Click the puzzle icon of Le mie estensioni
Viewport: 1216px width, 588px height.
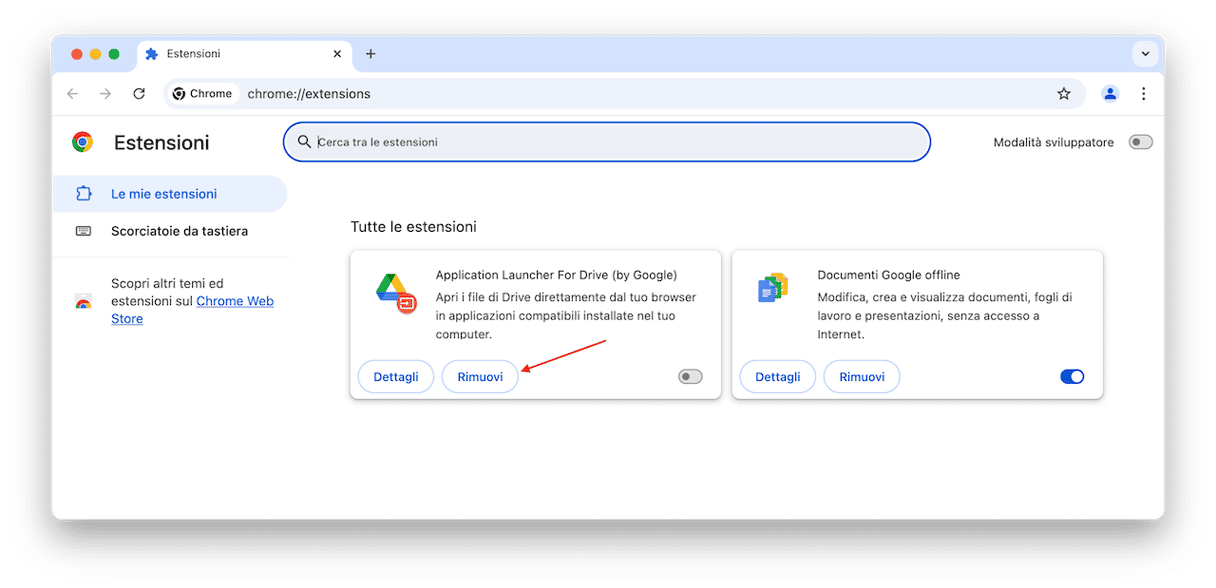point(84,194)
